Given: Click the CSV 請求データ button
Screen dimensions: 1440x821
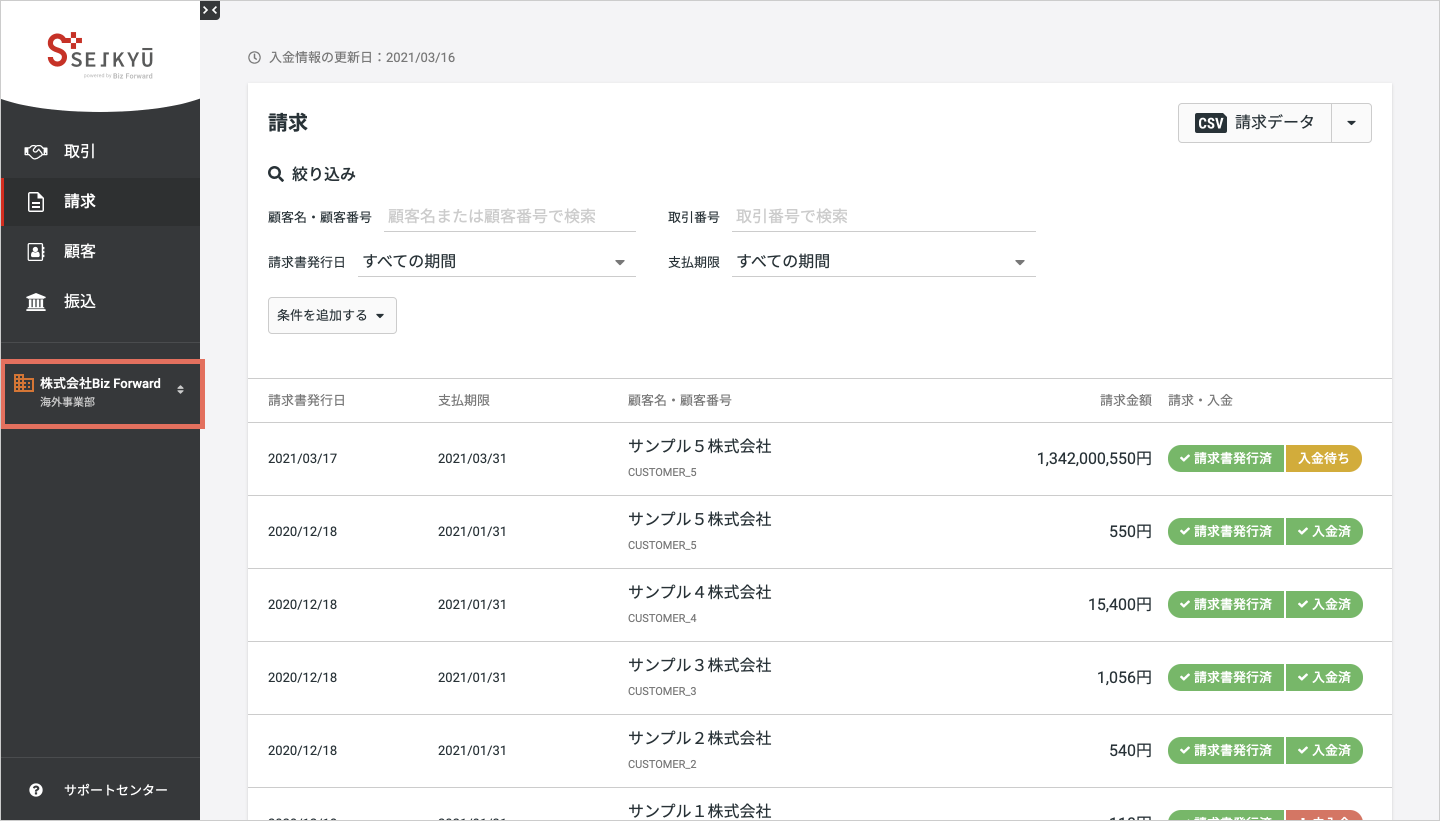Looking at the screenshot, I should (x=1255, y=123).
